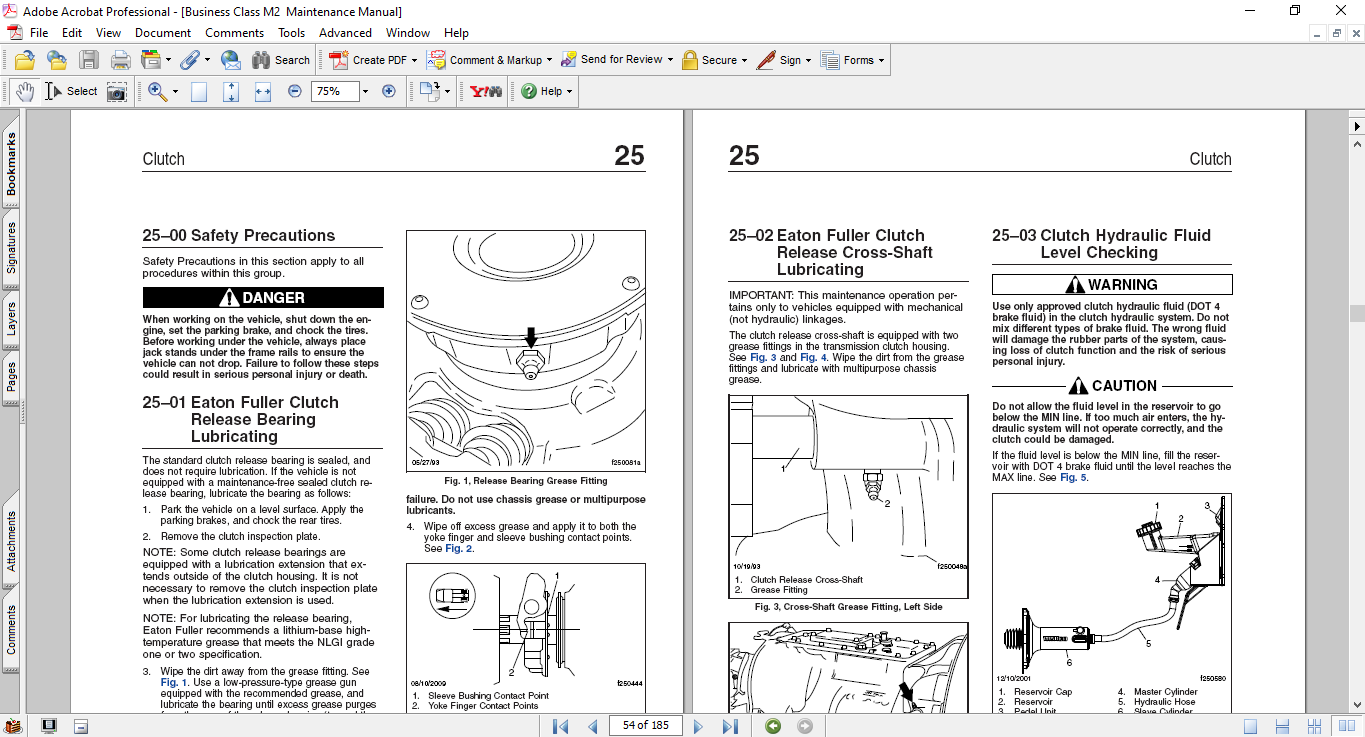
Task: Click the Print icon in toolbar
Action: tap(120, 60)
